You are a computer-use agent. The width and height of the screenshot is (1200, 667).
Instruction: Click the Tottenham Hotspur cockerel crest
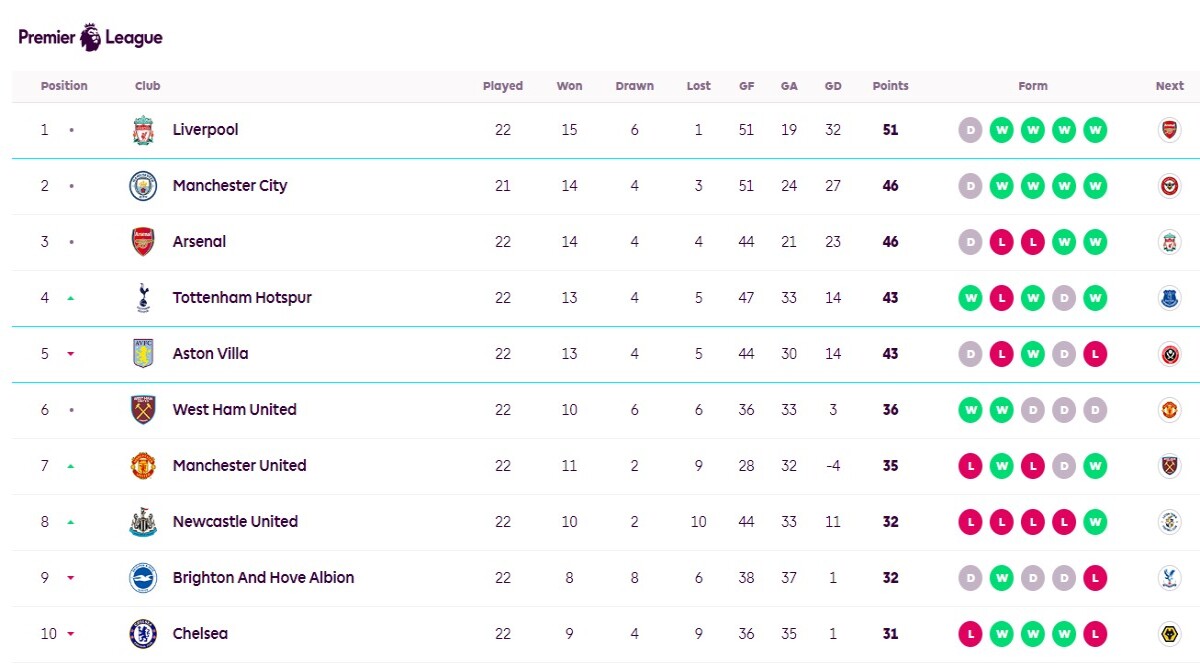143,298
